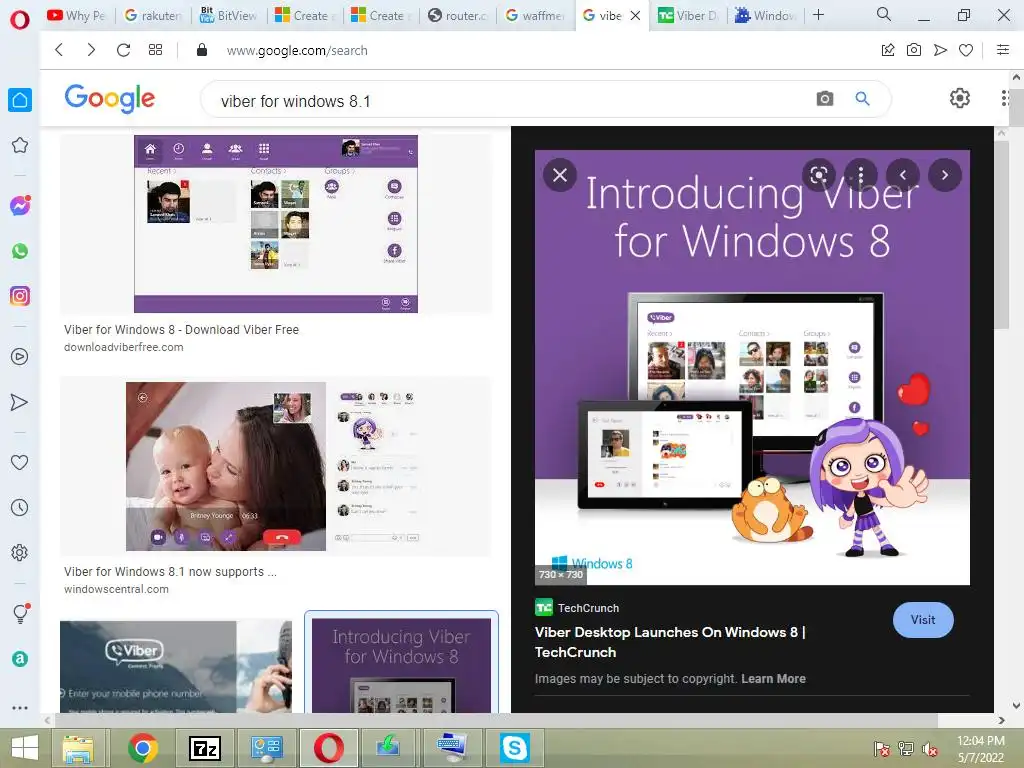This screenshot has width=1024, height=768.
Task: Open the Player sidebar icon
Action: pos(20,357)
